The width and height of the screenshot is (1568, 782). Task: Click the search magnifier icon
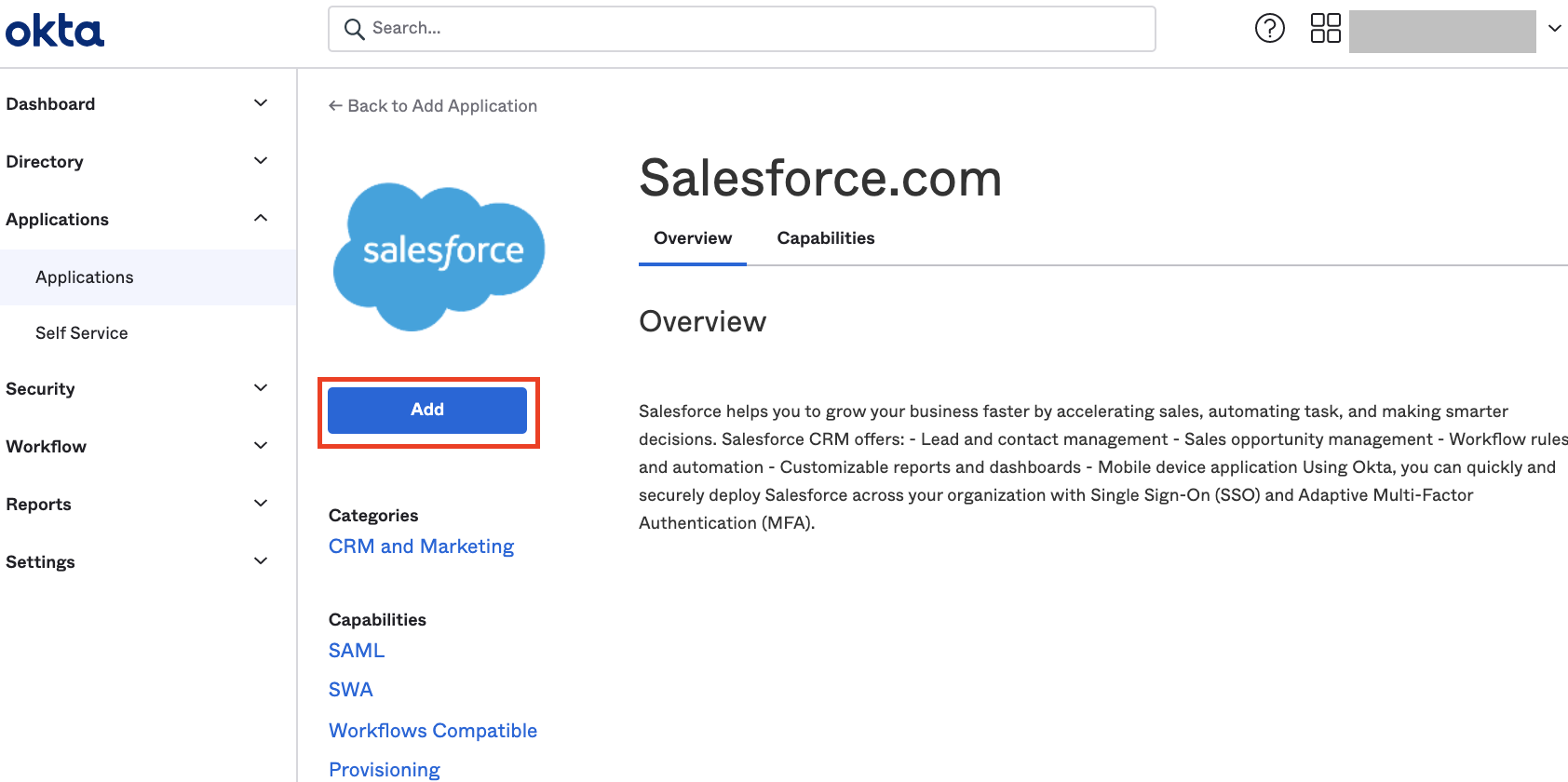point(354,29)
